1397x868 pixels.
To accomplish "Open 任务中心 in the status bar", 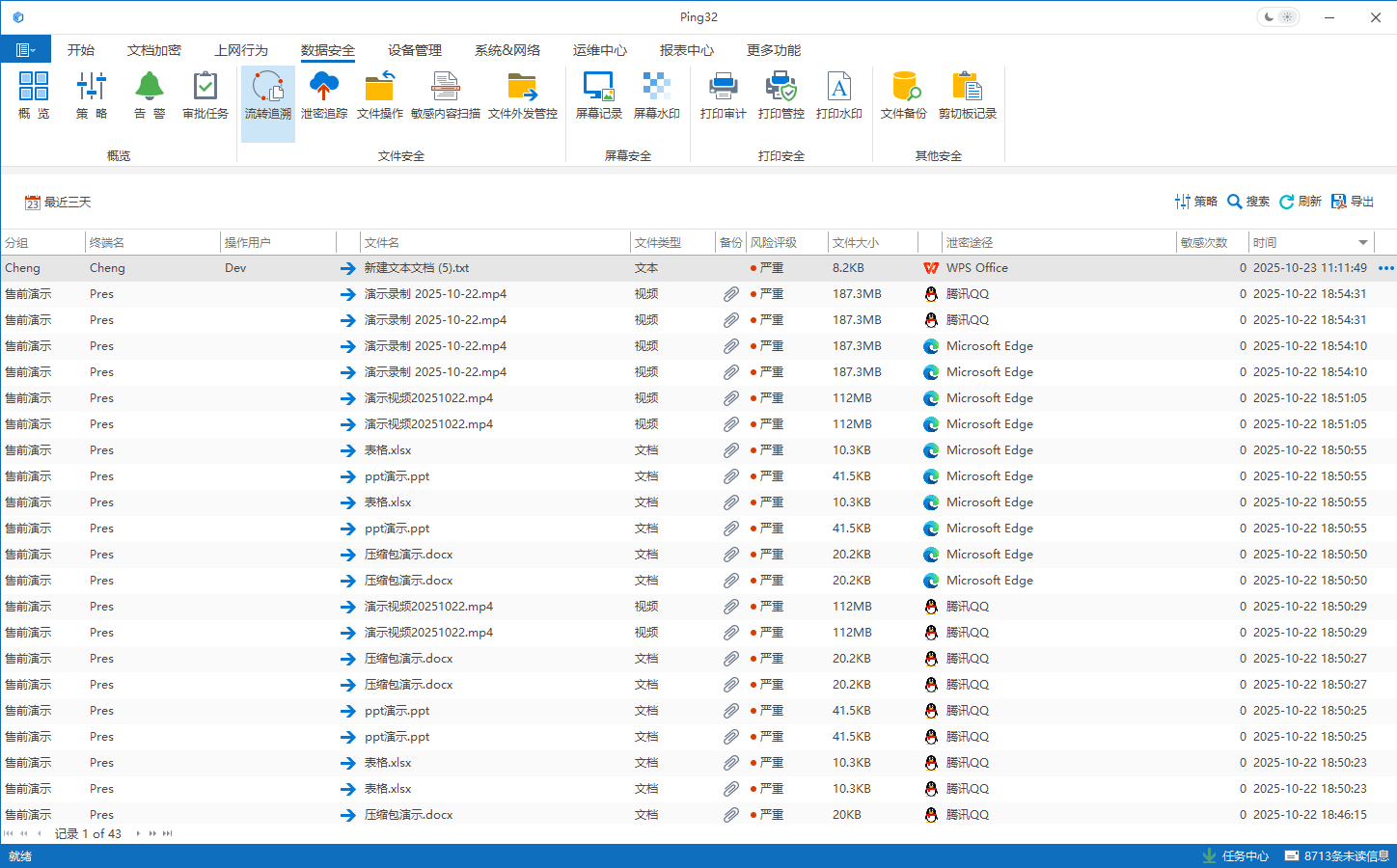I will (x=1236, y=856).
